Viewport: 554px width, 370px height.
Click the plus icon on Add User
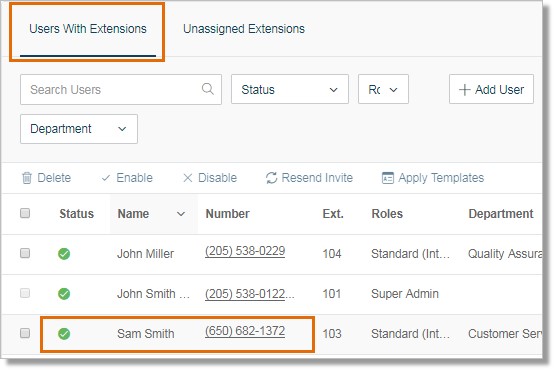464,89
